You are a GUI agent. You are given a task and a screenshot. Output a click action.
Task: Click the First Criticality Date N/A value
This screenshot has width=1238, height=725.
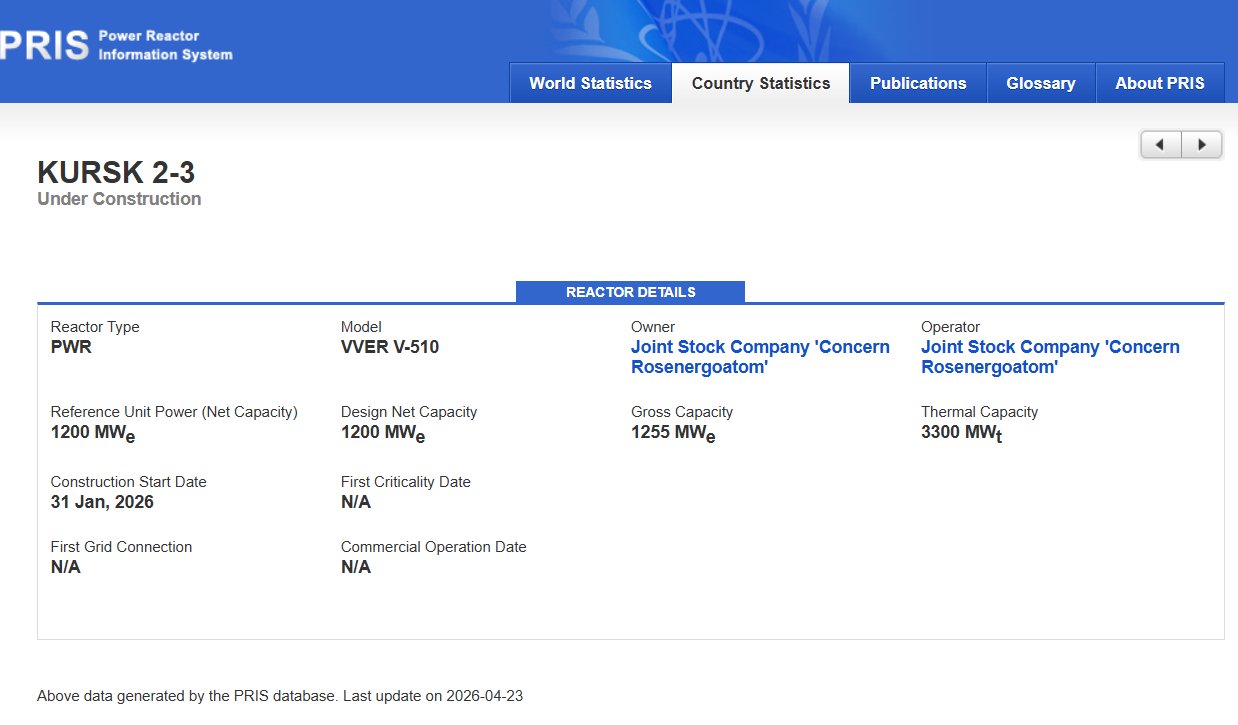coord(355,502)
